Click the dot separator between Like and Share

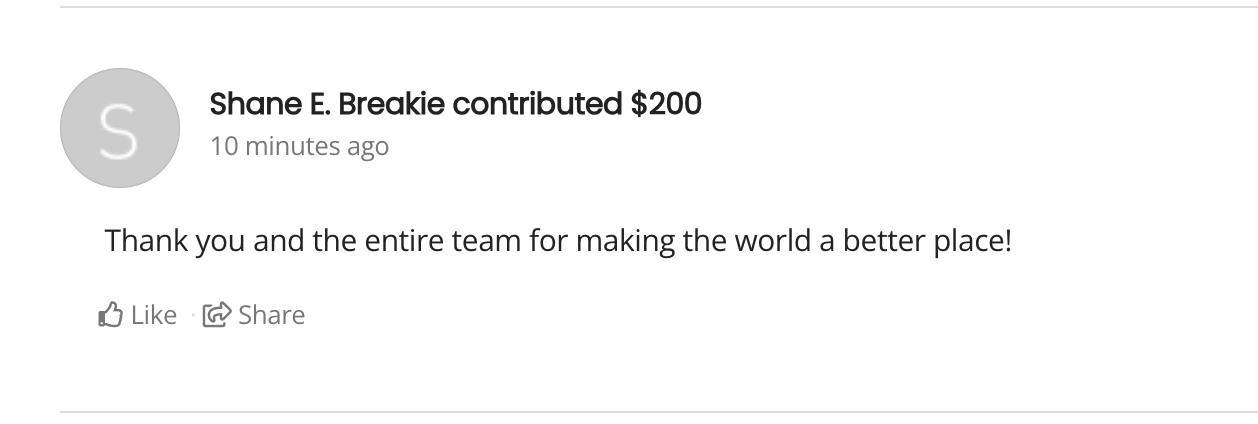tap(190, 317)
